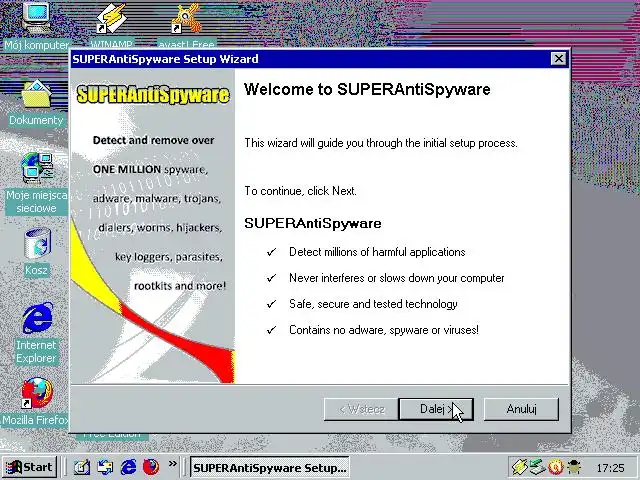
Task: Open the Start menu
Action: 29,467
